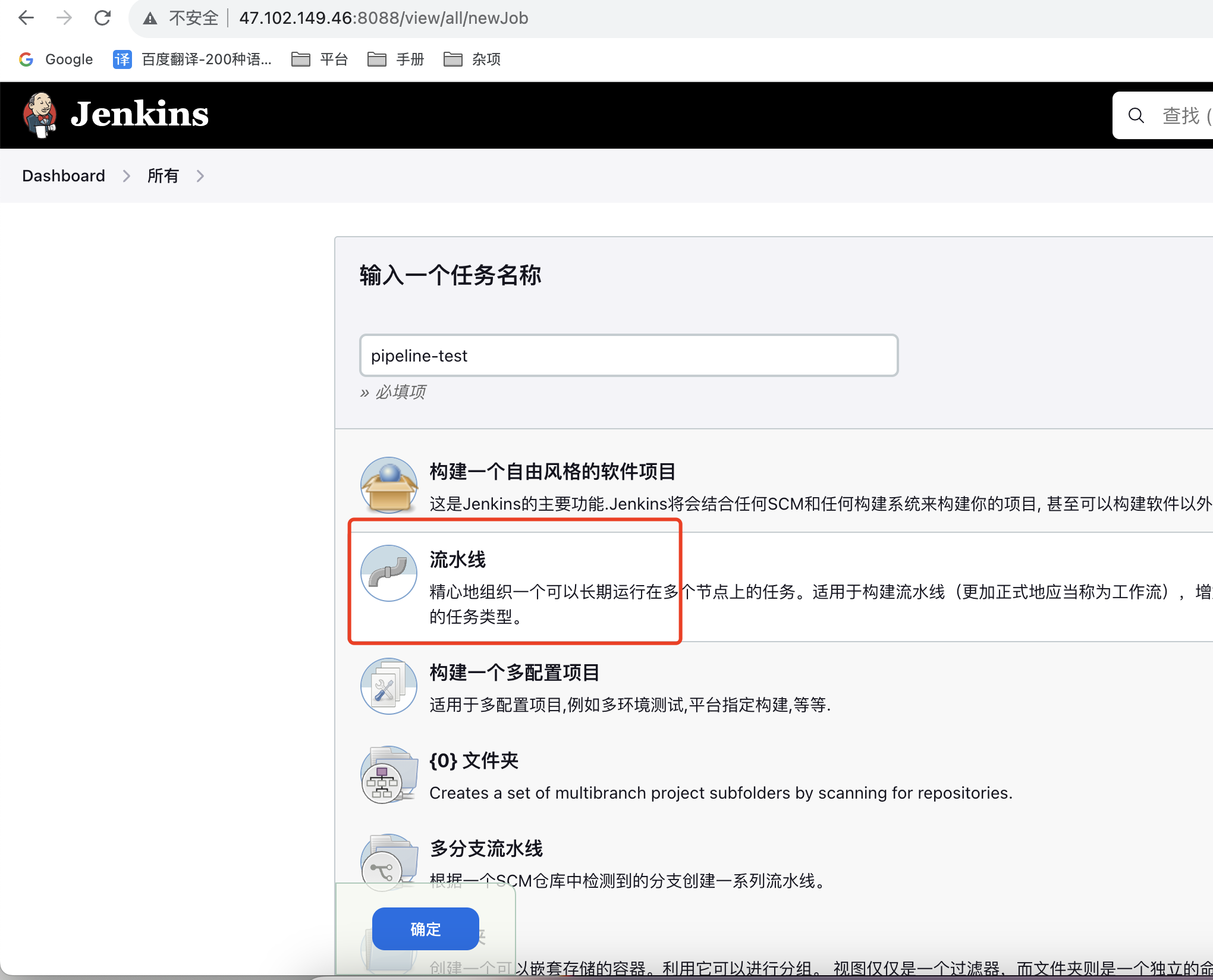Viewport: 1213px width, 980px height.
Task: Select the freestyle project box icon
Action: (389, 485)
